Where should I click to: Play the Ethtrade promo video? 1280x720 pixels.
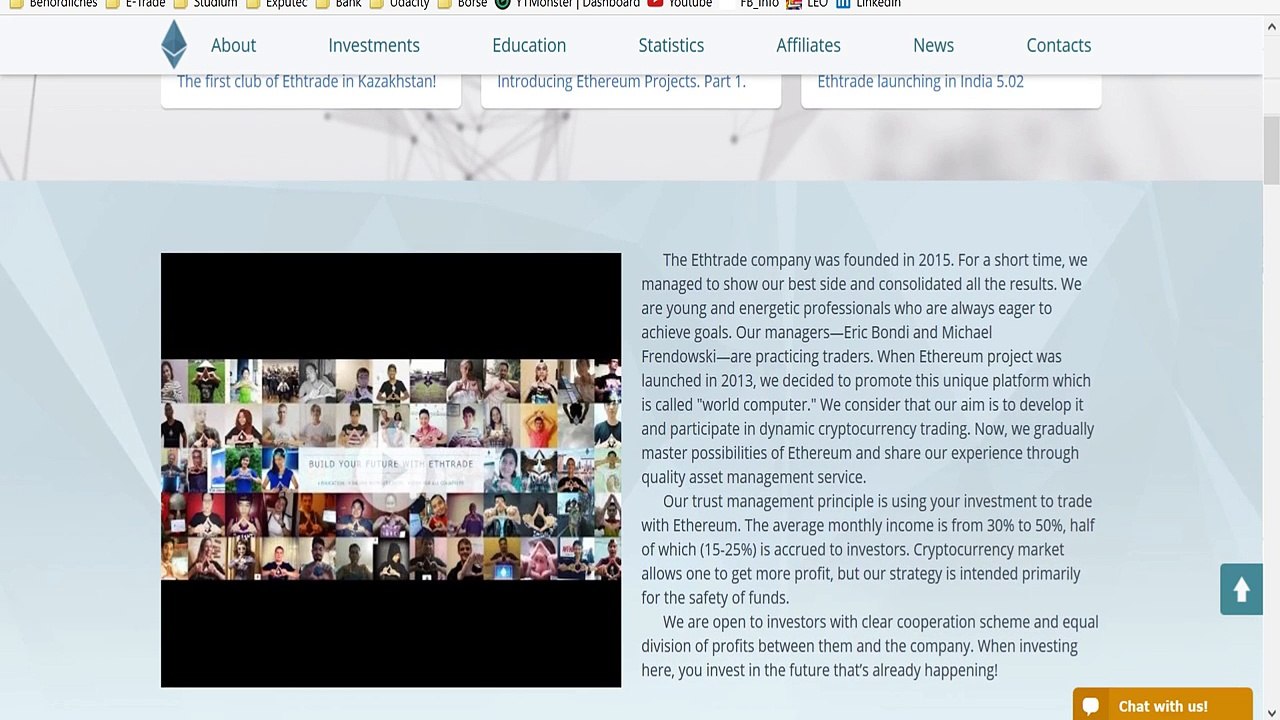click(390, 470)
